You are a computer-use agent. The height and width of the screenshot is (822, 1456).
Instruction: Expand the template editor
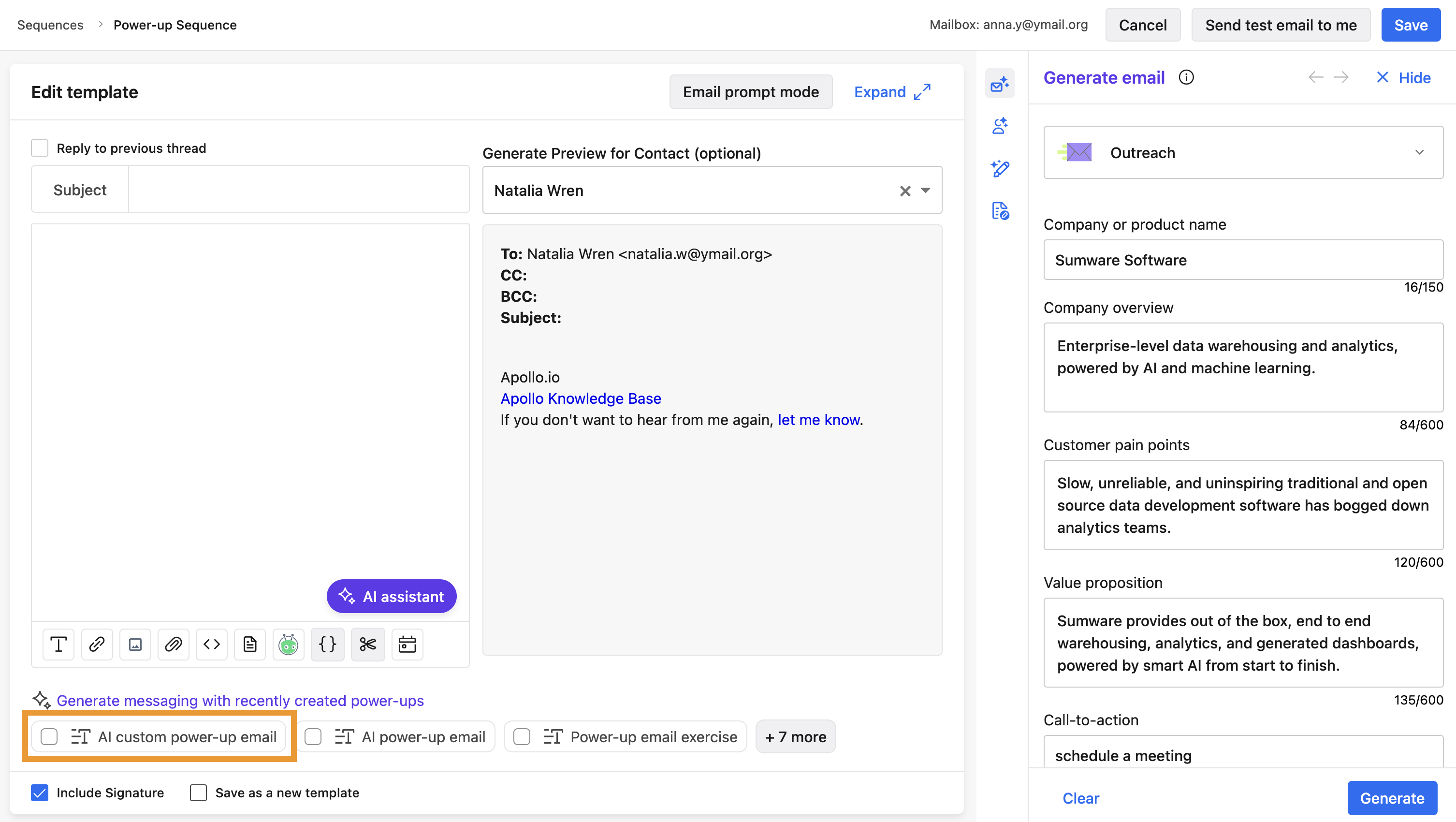pyautogui.click(x=892, y=91)
